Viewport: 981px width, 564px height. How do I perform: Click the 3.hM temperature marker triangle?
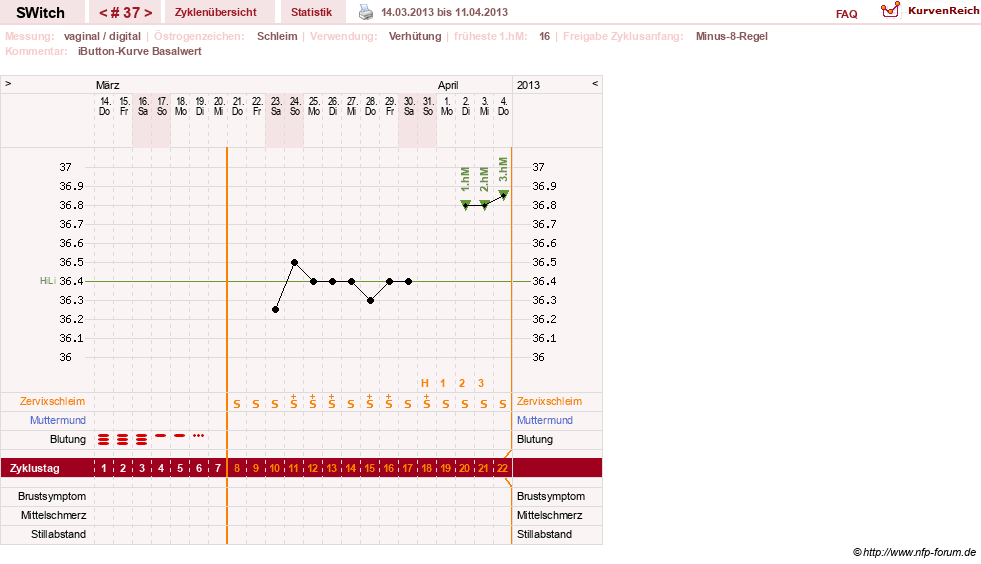[504, 195]
